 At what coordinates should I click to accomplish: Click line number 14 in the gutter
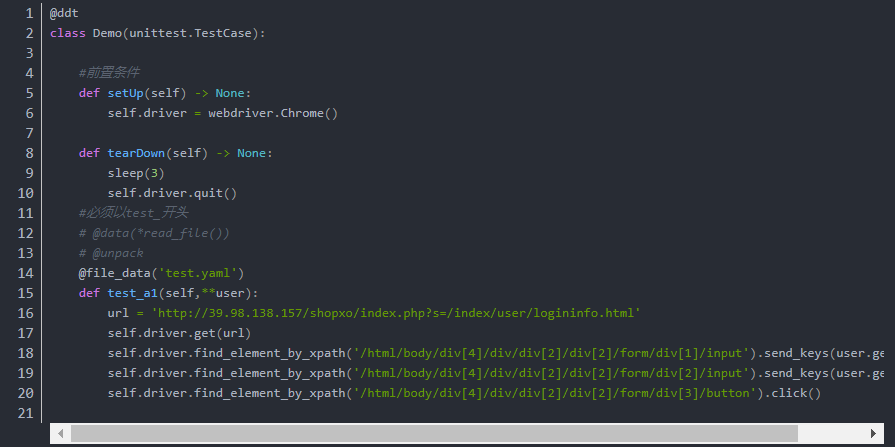click(x=26, y=273)
